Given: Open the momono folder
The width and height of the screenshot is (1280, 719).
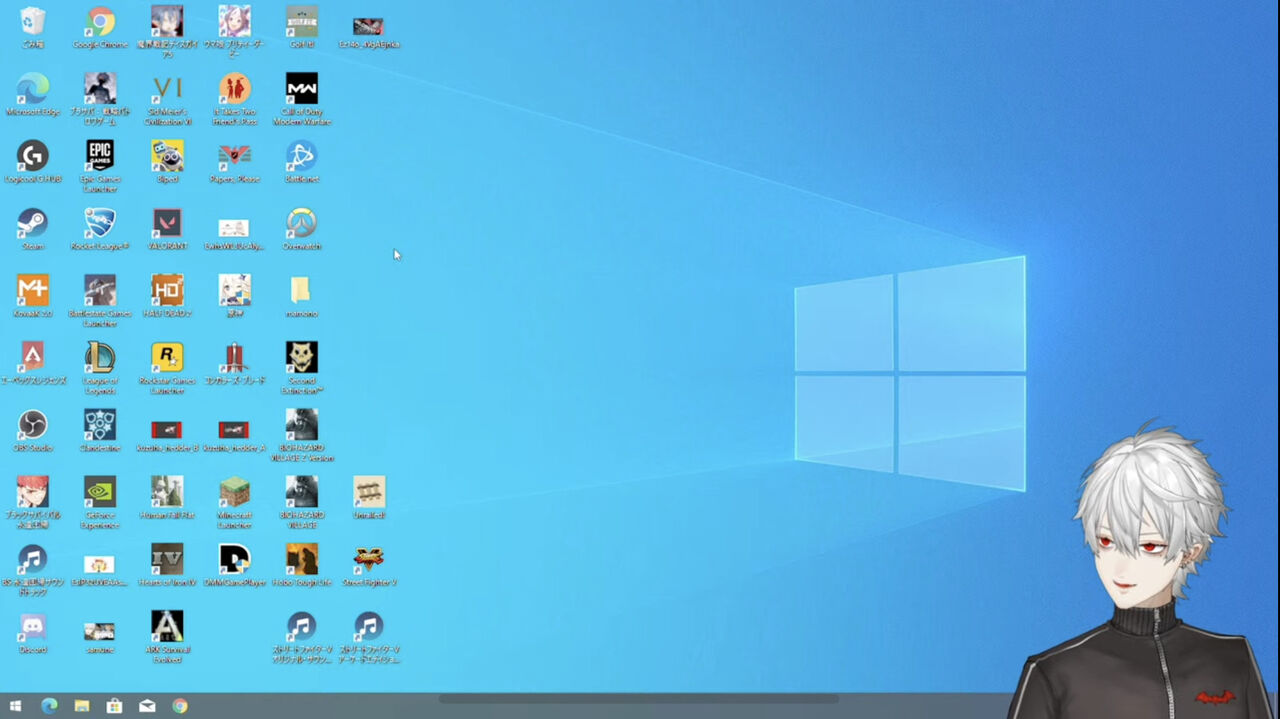Looking at the screenshot, I should (x=301, y=290).
